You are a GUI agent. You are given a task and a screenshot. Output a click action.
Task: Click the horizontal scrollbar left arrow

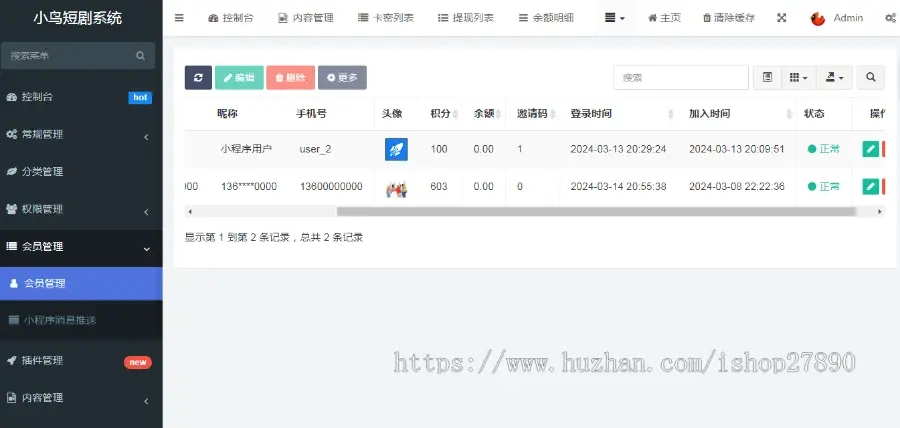click(x=190, y=212)
